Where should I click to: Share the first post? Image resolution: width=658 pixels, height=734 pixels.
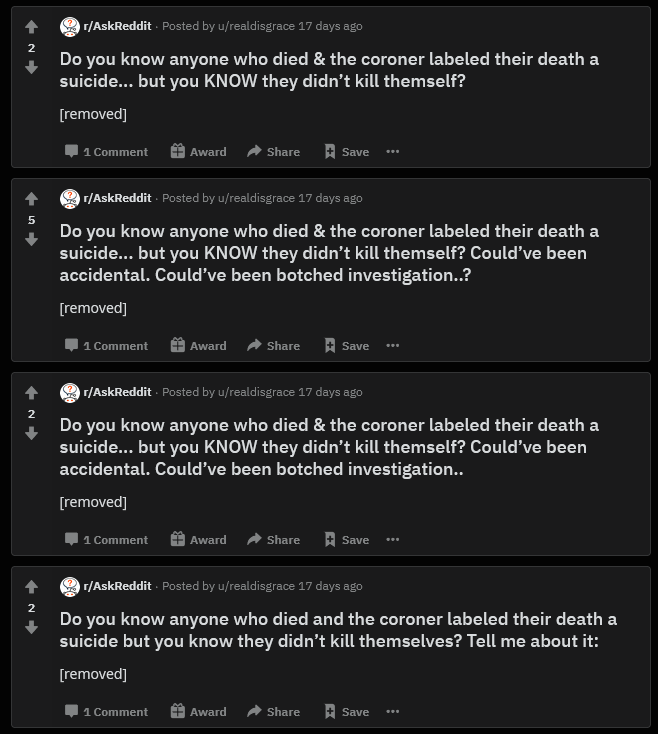[x=273, y=152]
